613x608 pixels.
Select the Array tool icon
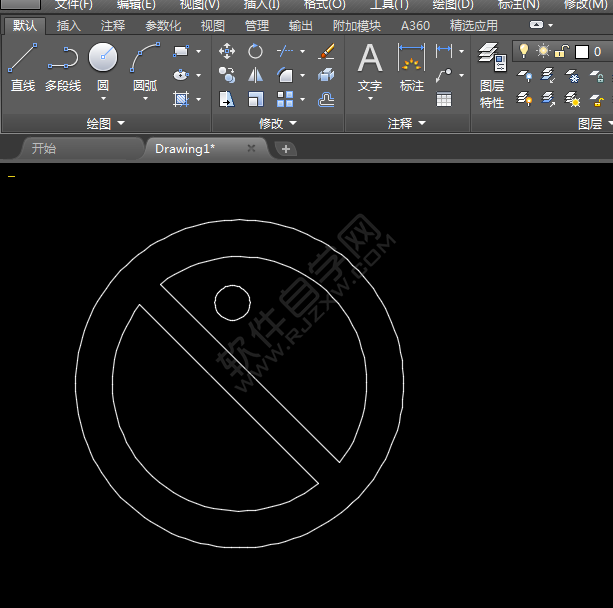click(x=285, y=99)
